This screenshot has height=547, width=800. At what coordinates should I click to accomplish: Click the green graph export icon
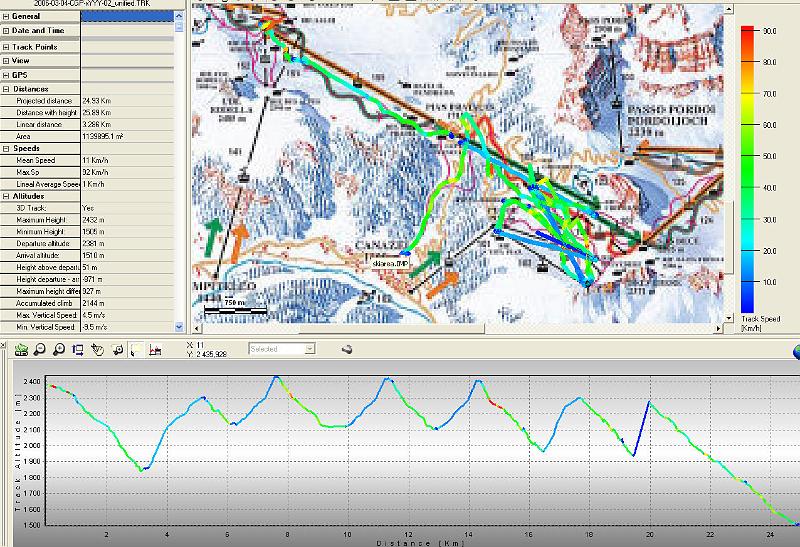click(x=21, y=350)
